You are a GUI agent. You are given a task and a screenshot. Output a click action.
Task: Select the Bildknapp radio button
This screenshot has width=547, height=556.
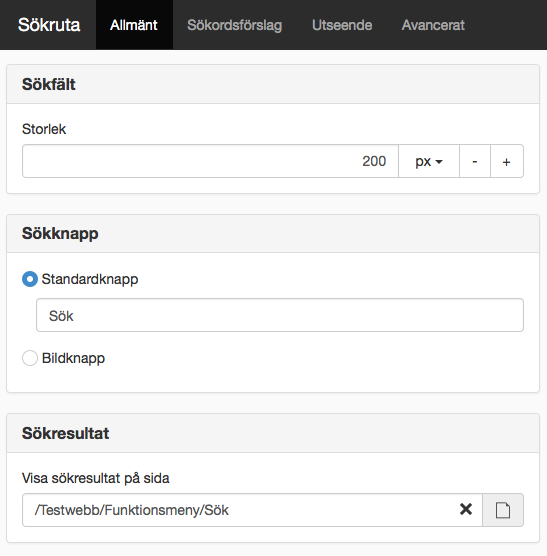tap(30, 358)
